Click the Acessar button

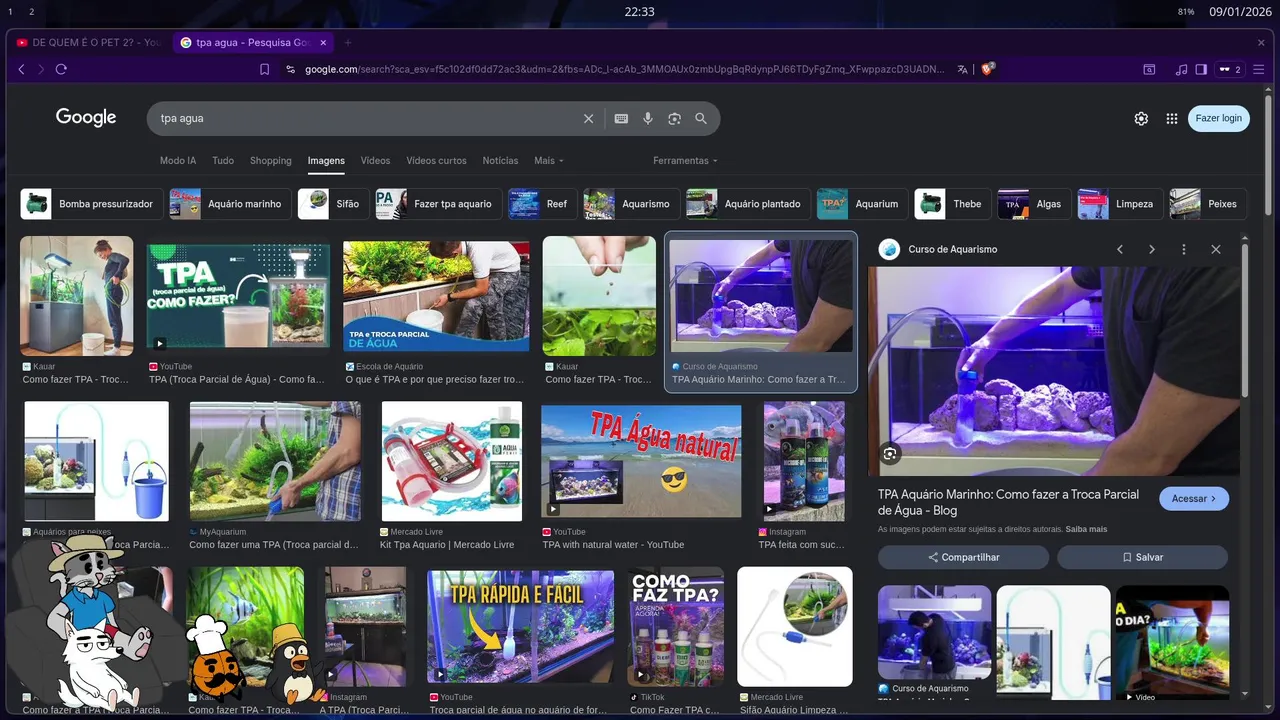pyautogui.click(x=1194, y=498)
